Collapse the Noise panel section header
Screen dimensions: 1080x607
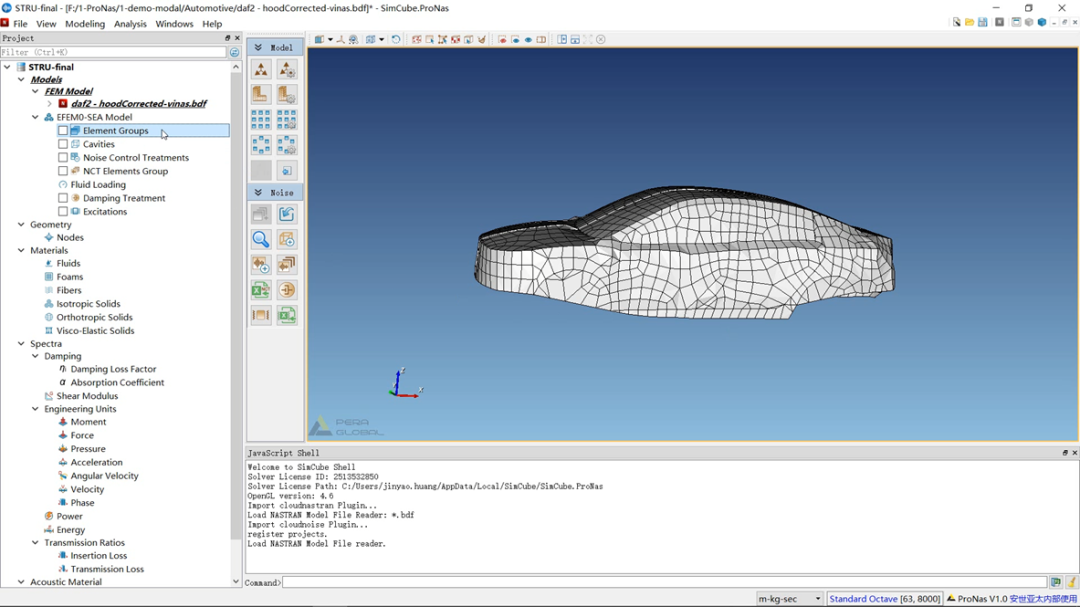pyautogui.click(x=258, y=192)
